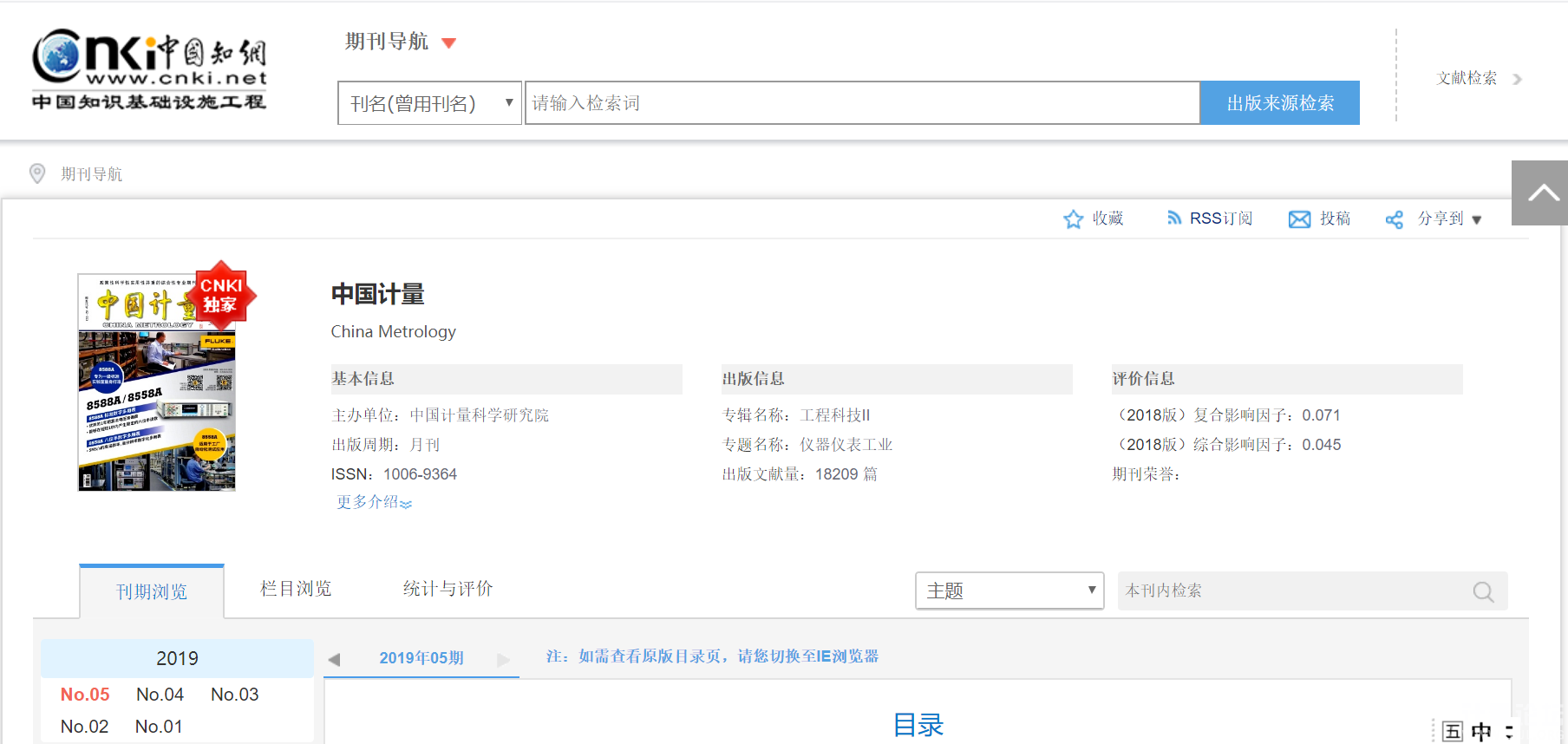The height and width of the screenshot is (744, 1568).
Task: Click the 请输入检索词 search input field
Action: (861, 103)
